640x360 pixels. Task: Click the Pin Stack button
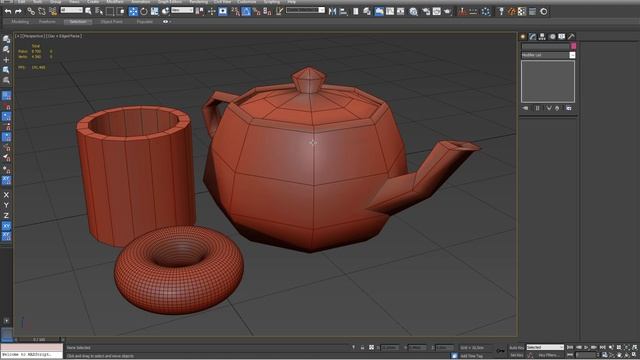525,108
